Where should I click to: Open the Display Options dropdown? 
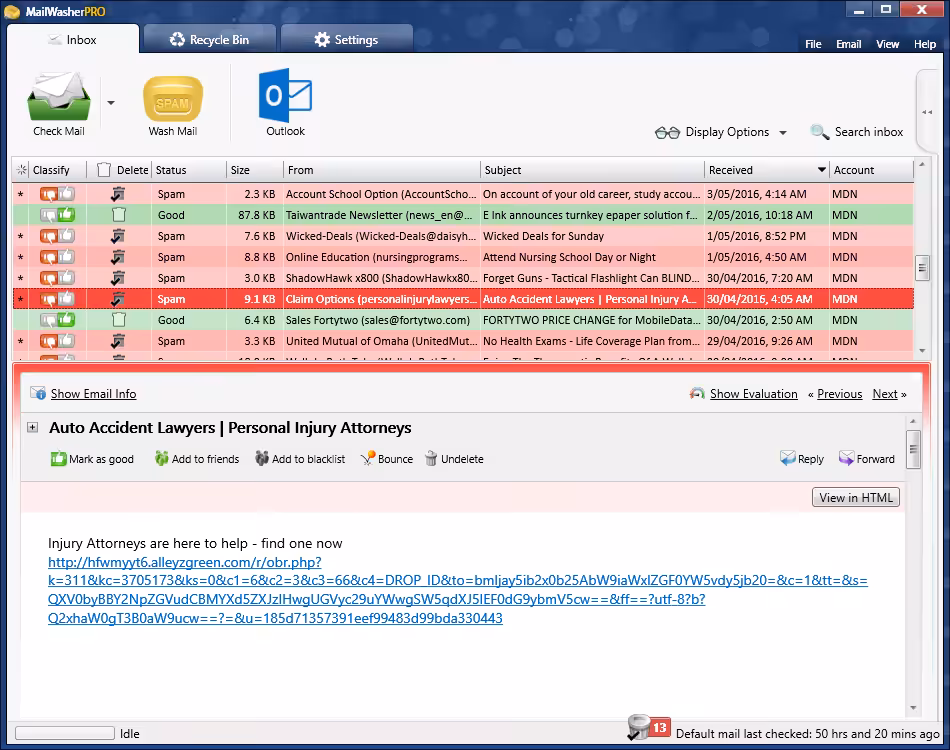(722, 132)
